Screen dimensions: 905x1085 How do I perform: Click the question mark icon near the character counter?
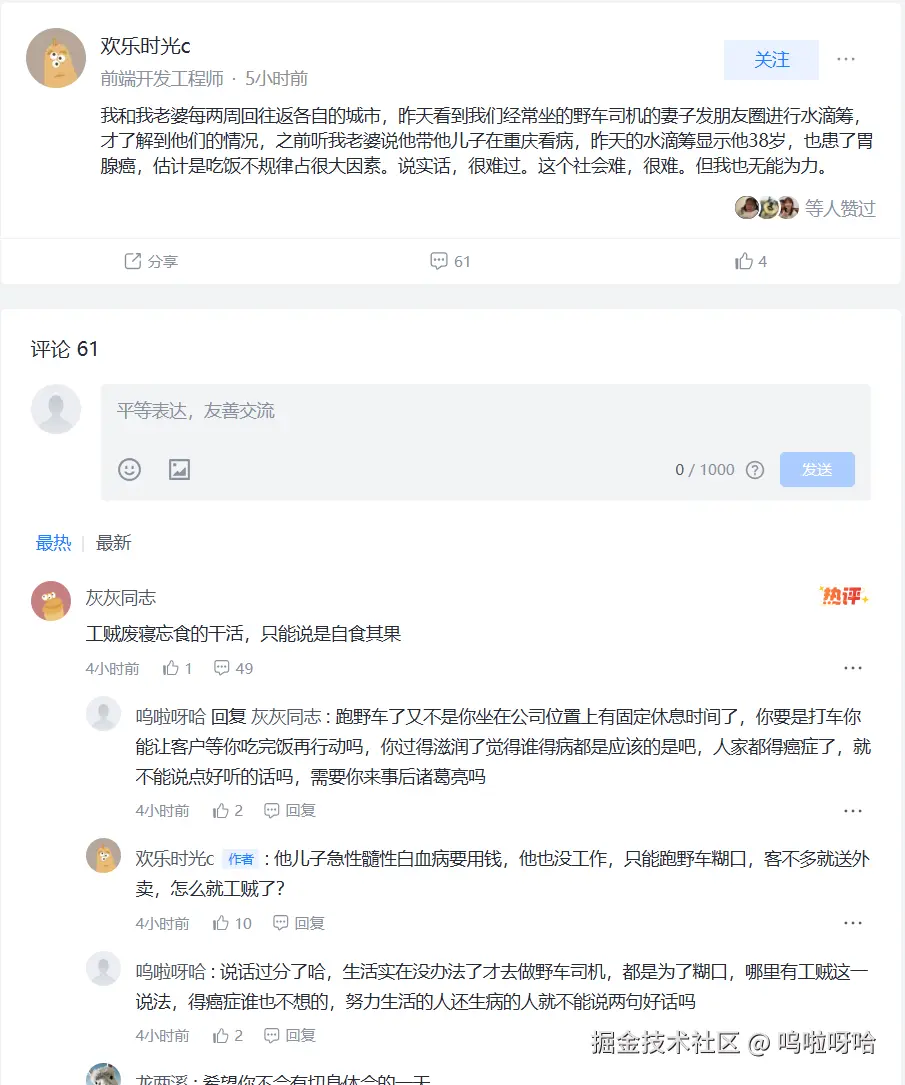[754, 470]
